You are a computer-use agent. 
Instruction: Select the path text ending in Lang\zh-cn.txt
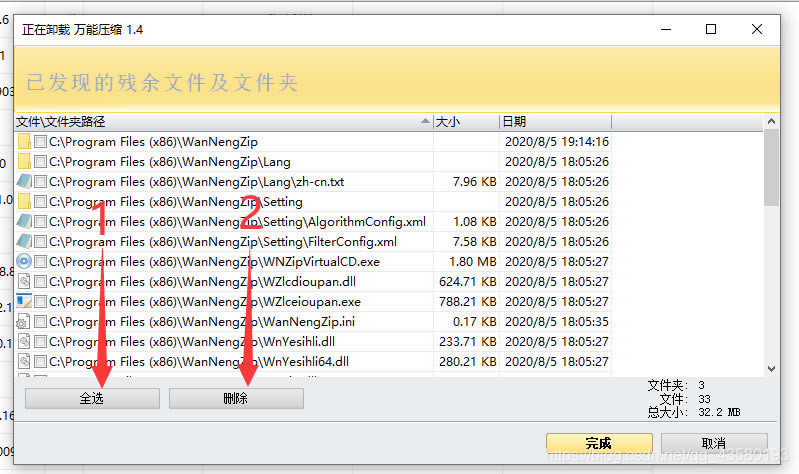coord(197,182)
